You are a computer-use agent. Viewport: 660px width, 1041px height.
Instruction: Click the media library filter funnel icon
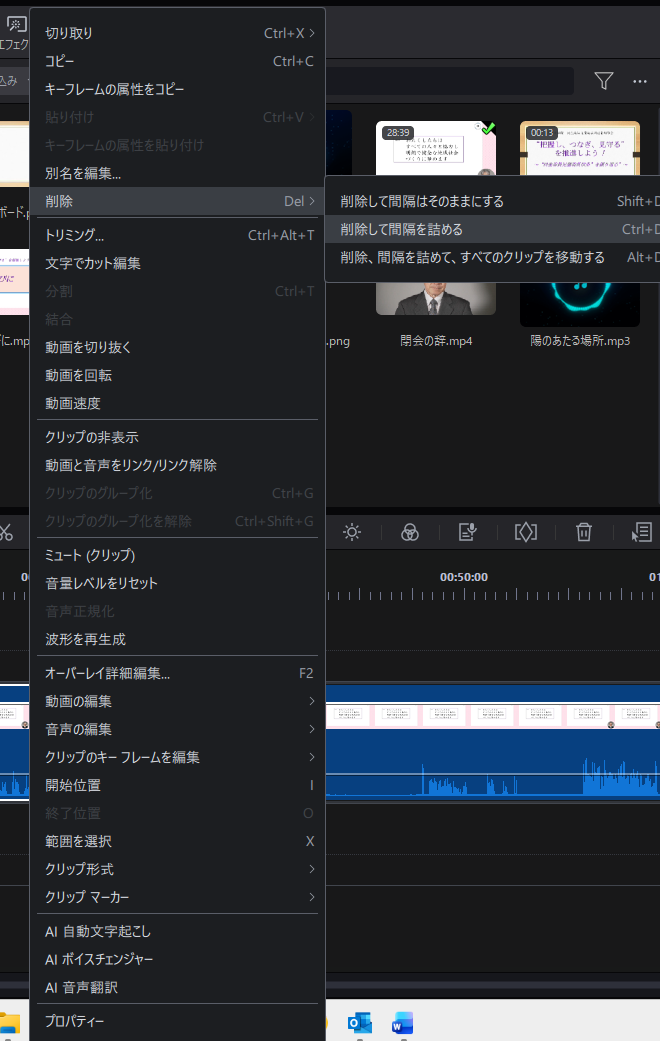click(x=604, y=81)
